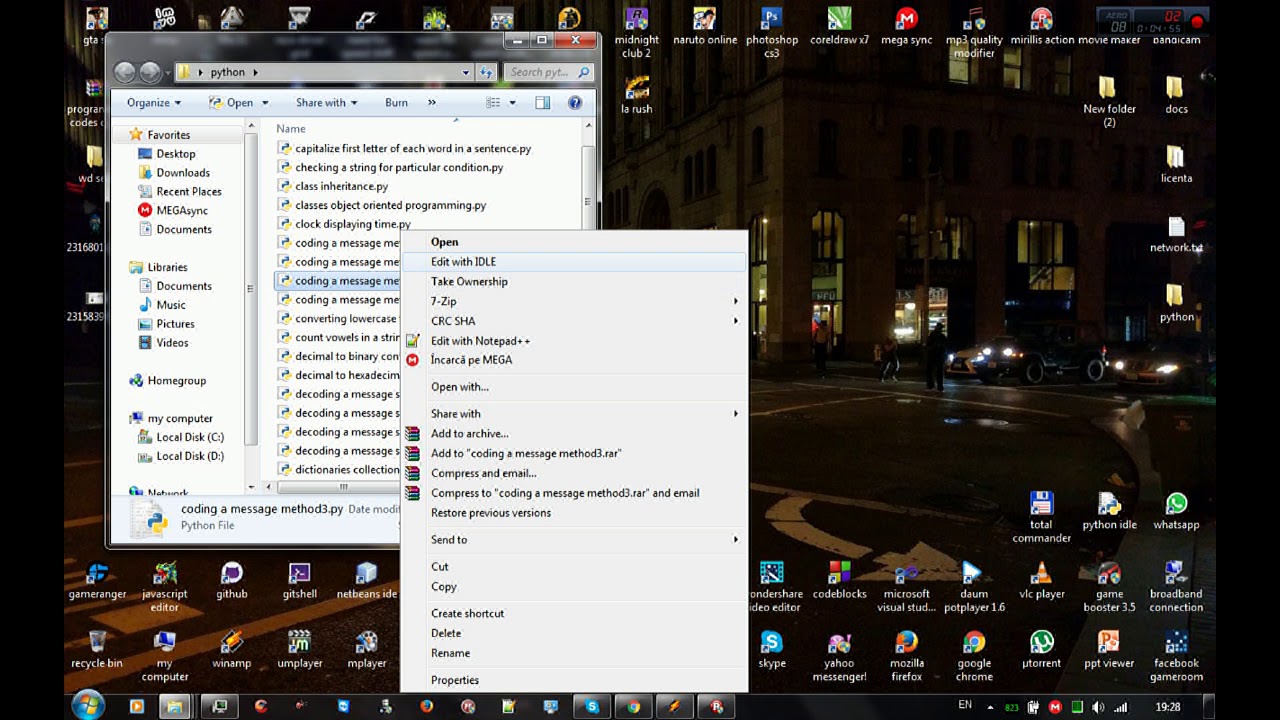Select Edit with Notepad++ menu entry

click(x=480, y=341)
